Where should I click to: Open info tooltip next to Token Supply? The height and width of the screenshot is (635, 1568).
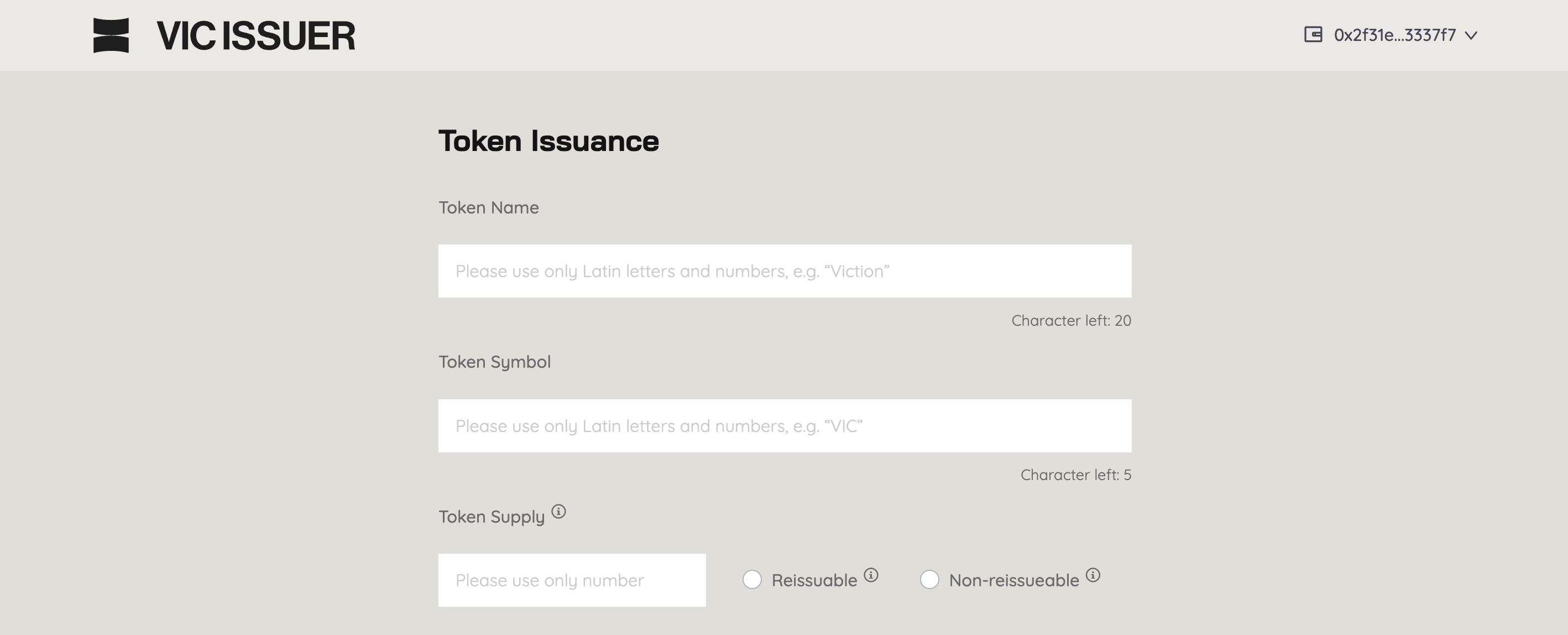(x=559, y=512)
